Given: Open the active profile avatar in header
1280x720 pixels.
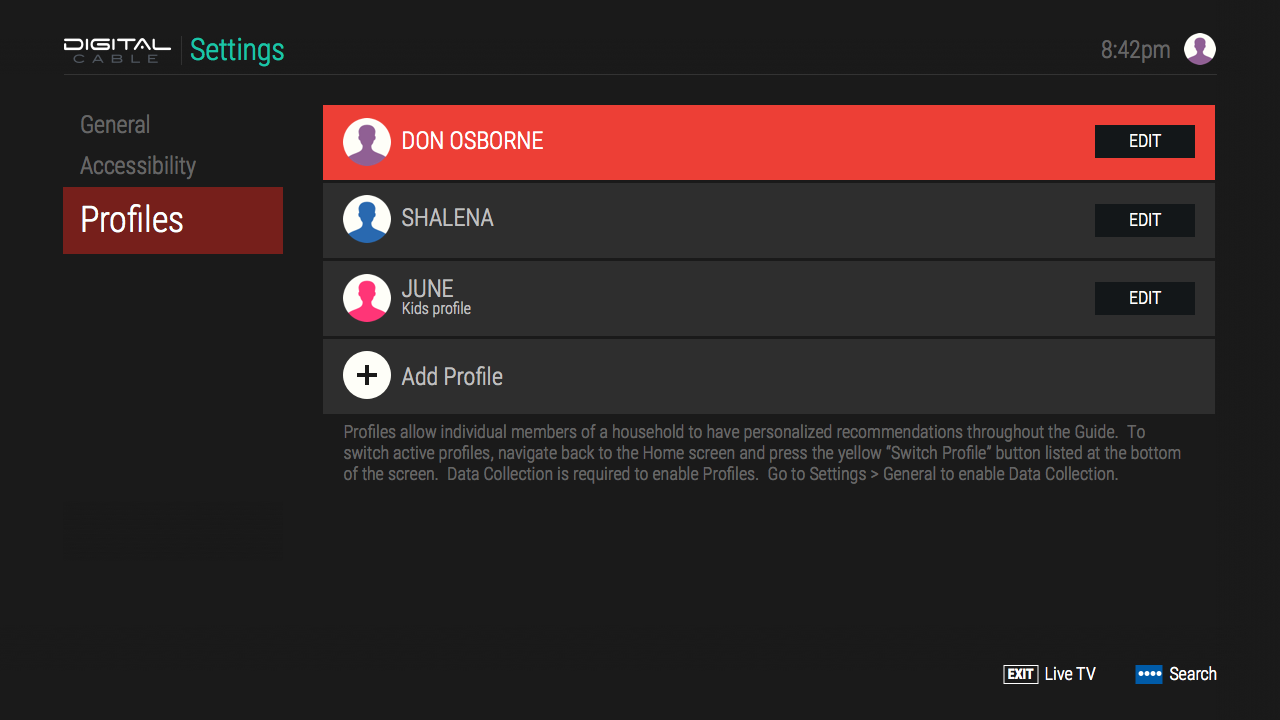Looking at the screenshot, I should click(x=1200, y=49).
